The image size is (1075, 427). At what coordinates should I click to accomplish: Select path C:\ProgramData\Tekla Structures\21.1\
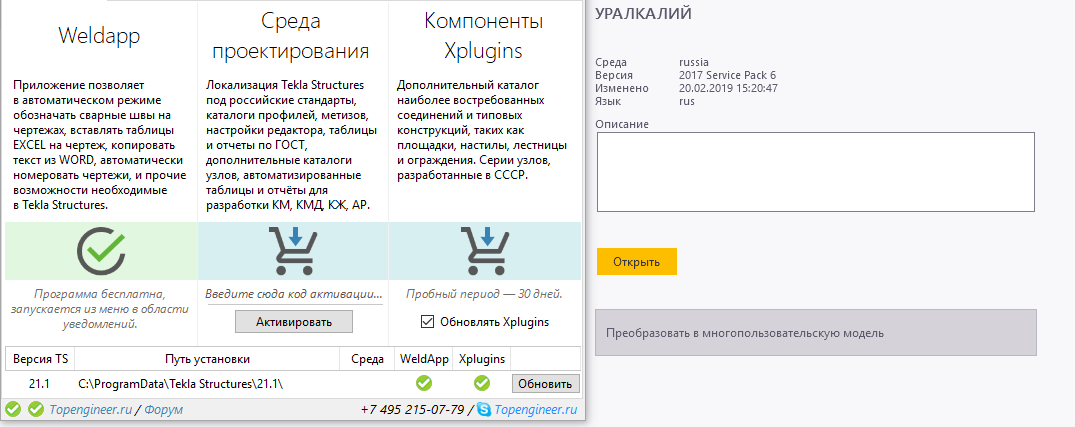coord(180,384)
